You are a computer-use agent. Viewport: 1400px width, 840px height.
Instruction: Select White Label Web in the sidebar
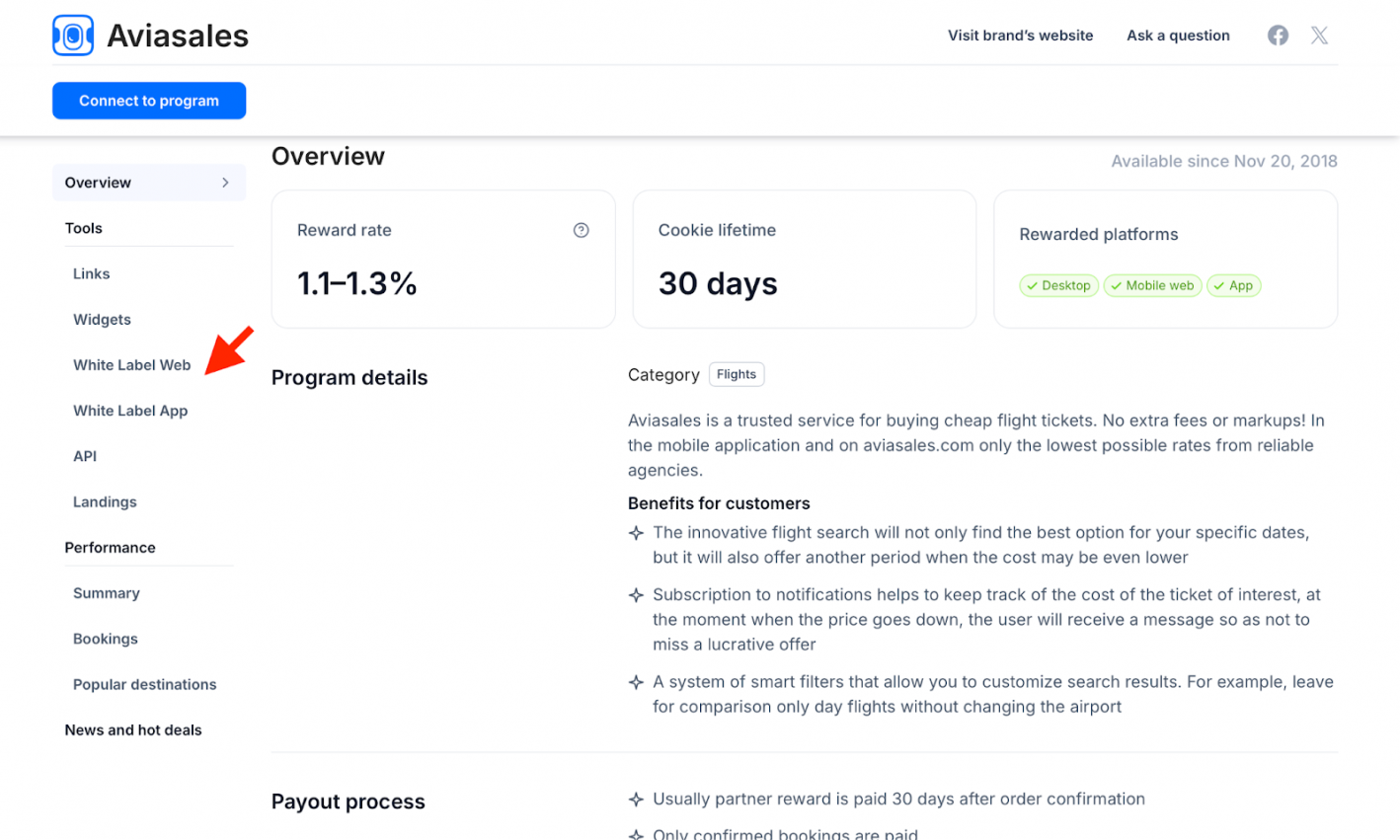(x=132, y=365)
